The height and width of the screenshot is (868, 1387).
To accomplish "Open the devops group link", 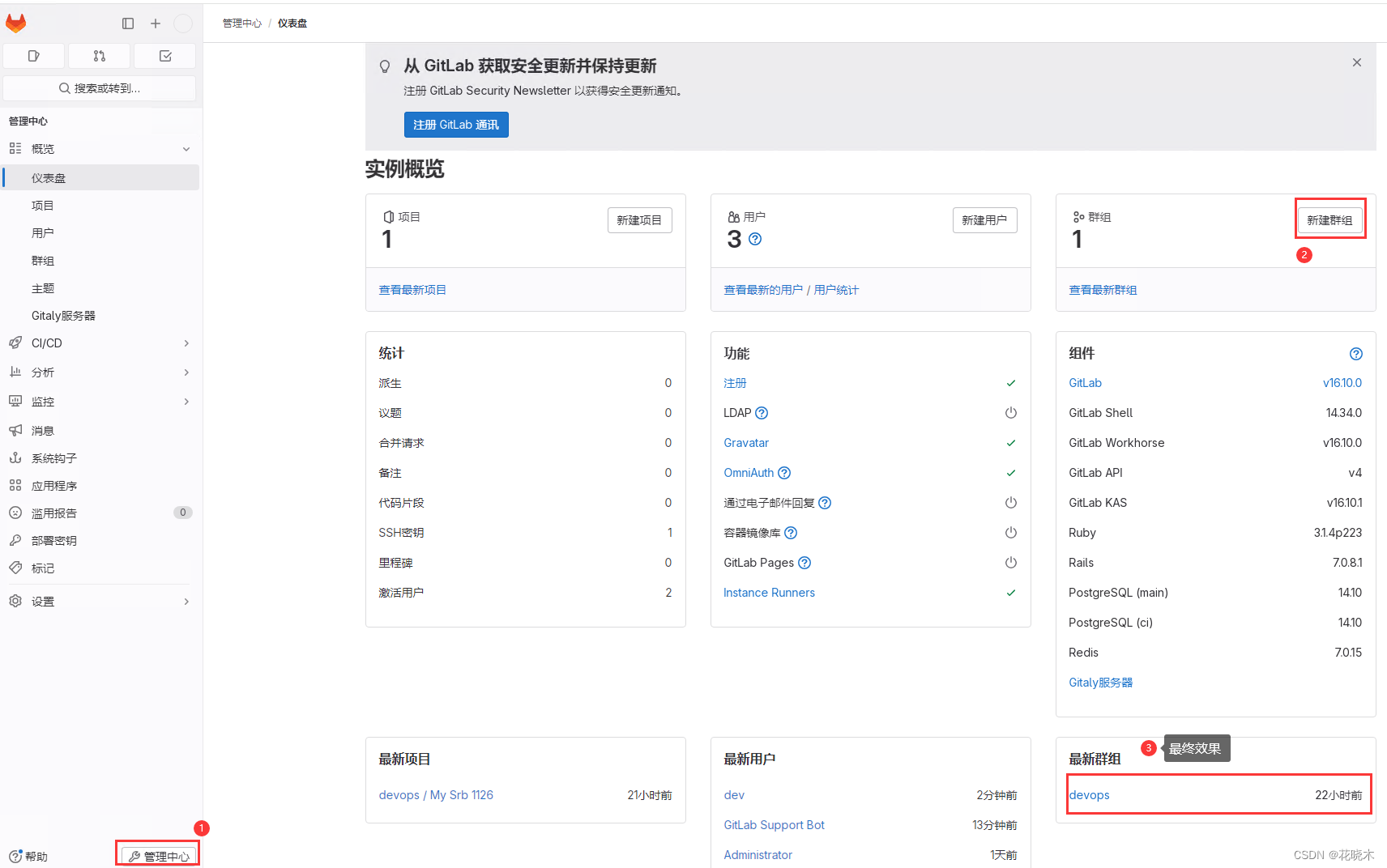I will 1089,795.
